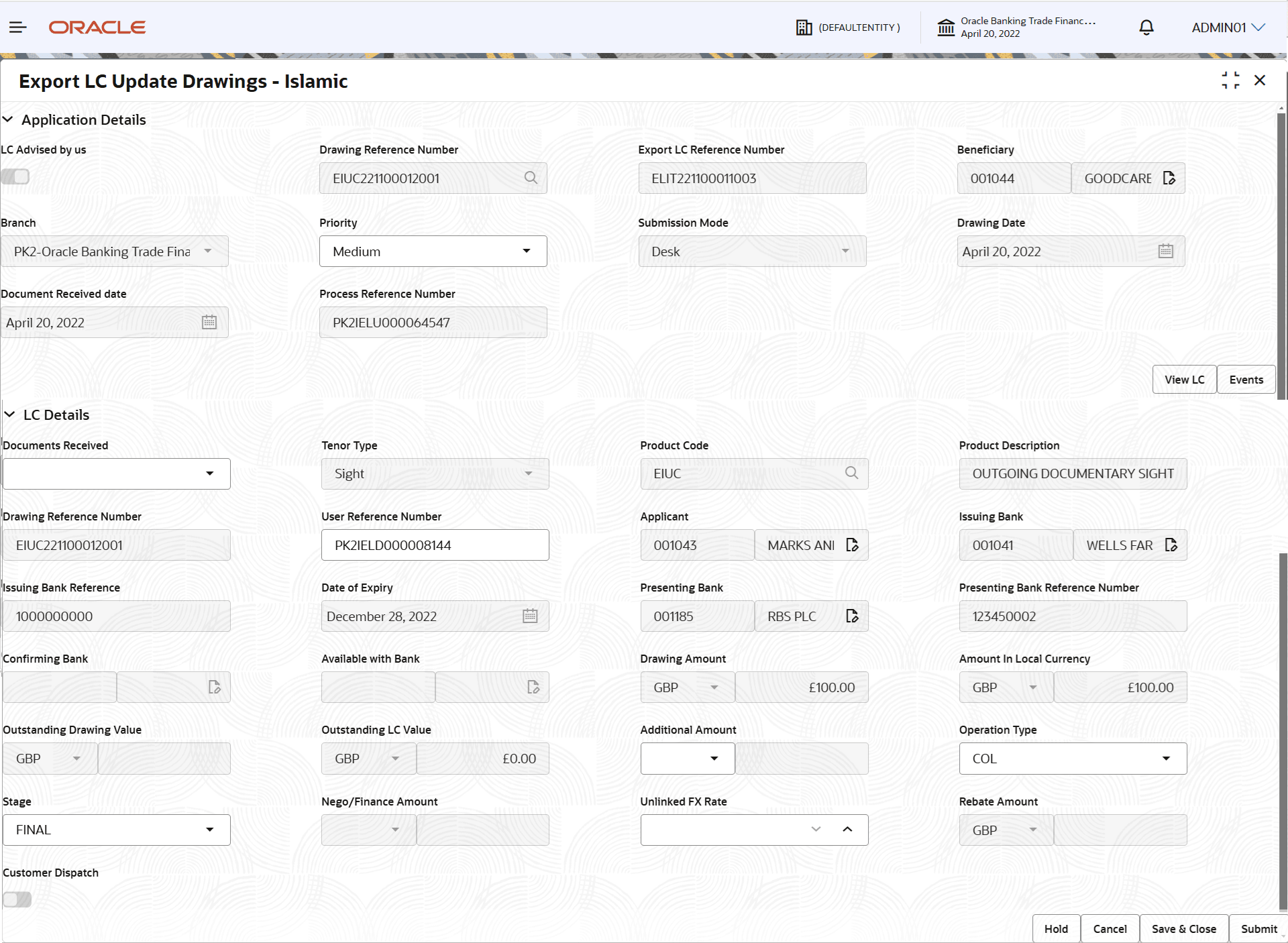The image size is (1288, 943).
Task: Click the View LC button
Action: pyautogui.click(x=1184, y=380)
